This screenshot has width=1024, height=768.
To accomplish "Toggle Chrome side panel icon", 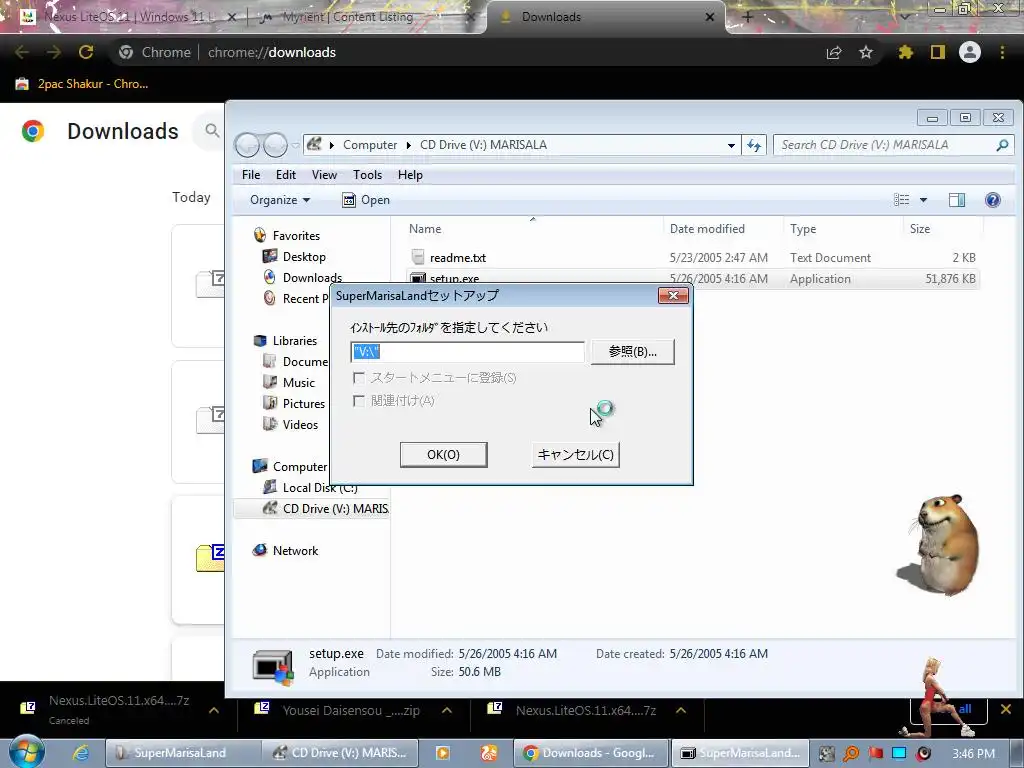I will [937, 52].
